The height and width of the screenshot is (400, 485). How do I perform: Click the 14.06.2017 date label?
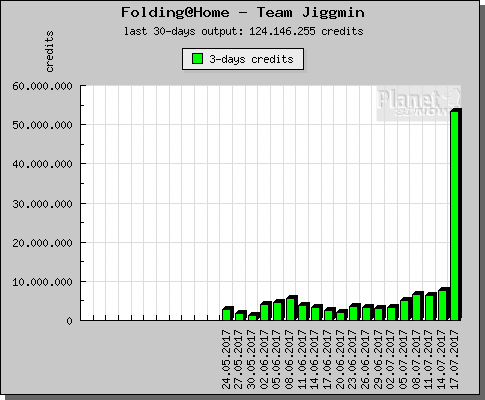click(315, 359)
